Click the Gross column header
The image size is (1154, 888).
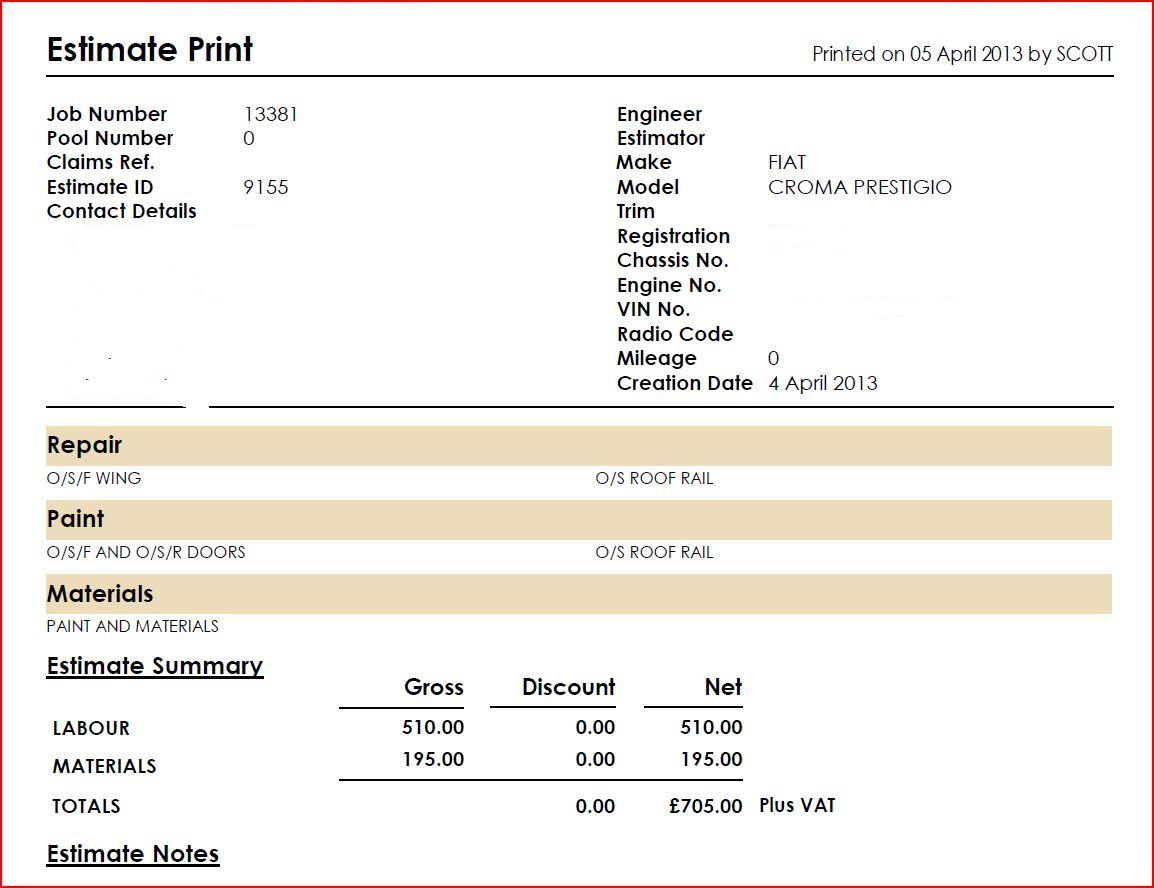[433, 687]
